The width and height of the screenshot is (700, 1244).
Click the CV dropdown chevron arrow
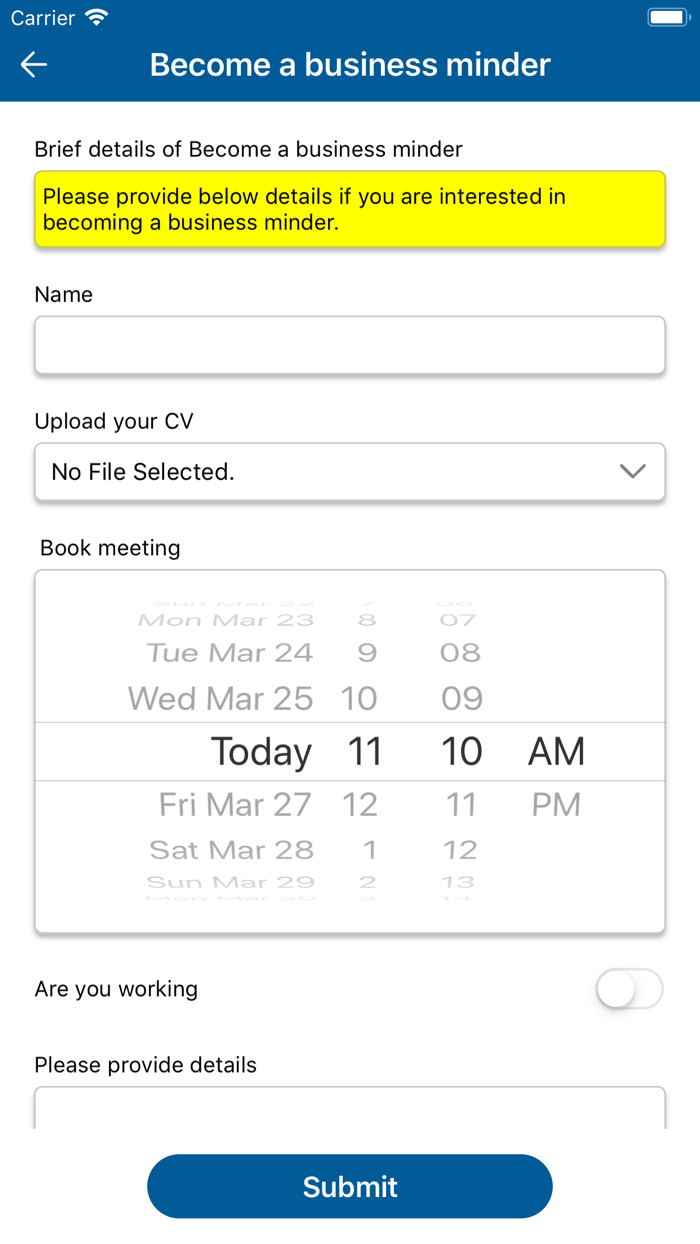(x=633, y=472)
